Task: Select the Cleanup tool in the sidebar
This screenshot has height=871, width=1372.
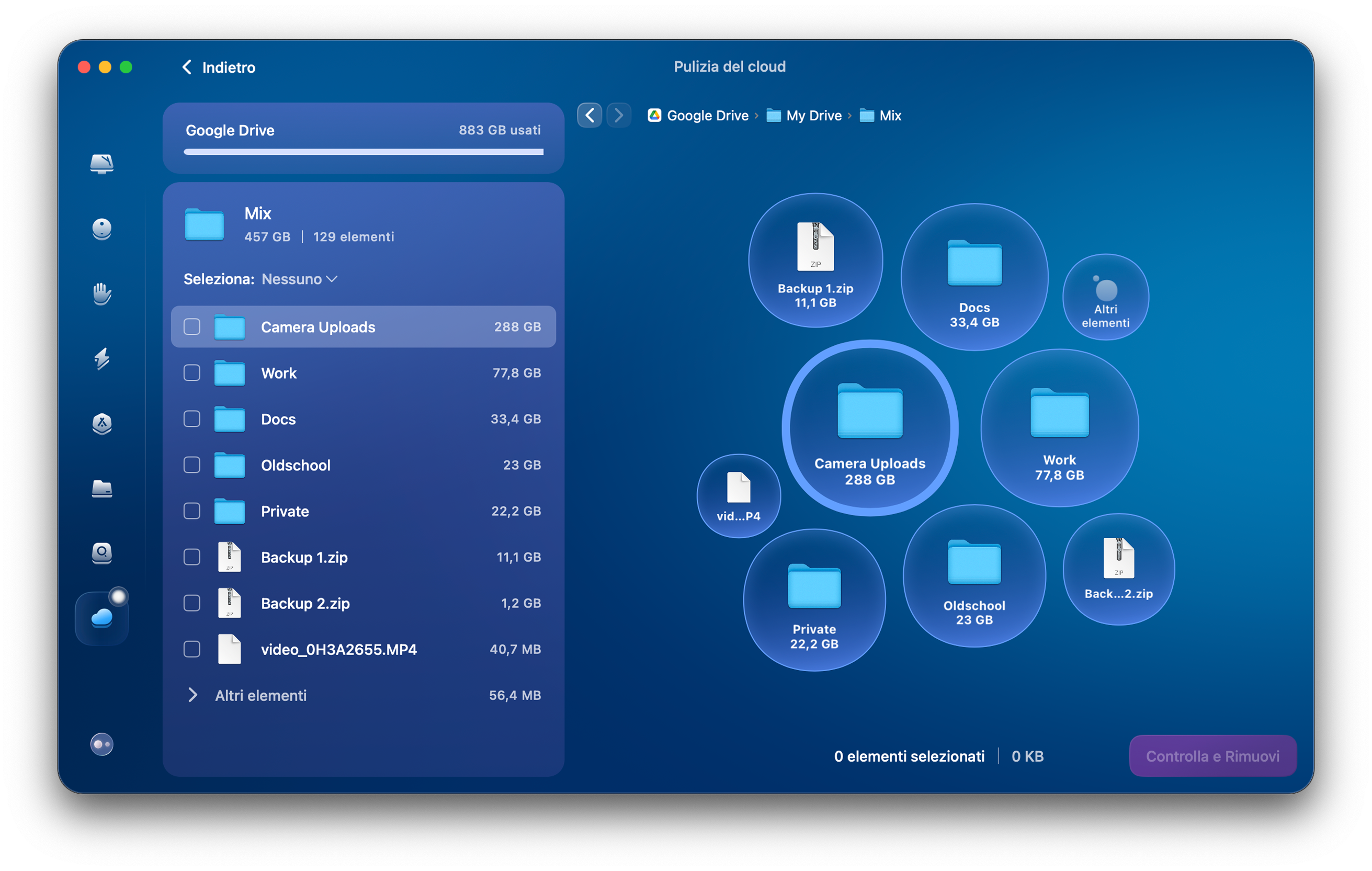Action: point(102,229)
